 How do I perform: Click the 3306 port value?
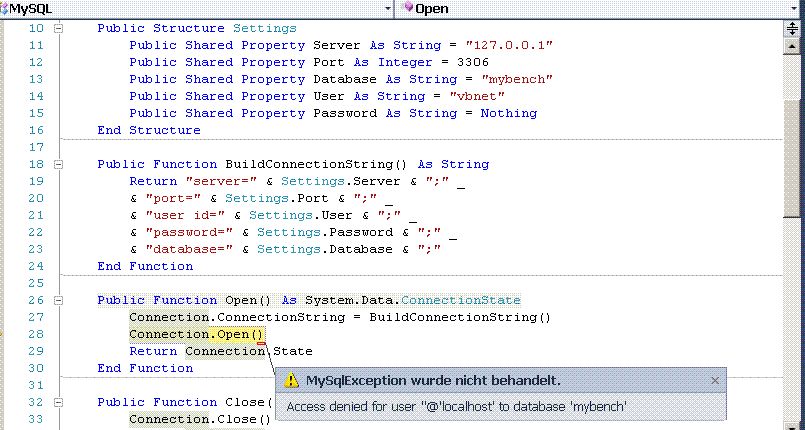(x=473, y=62)
